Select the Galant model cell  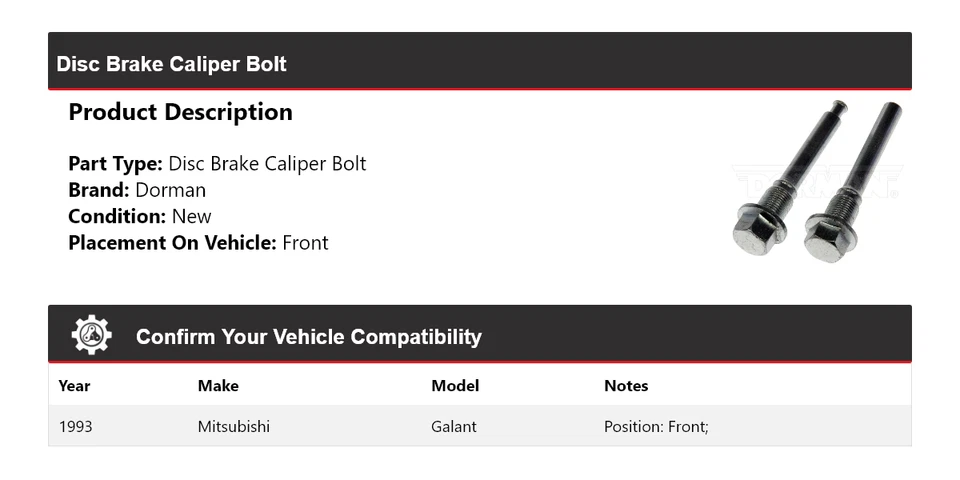coord(454,426)
